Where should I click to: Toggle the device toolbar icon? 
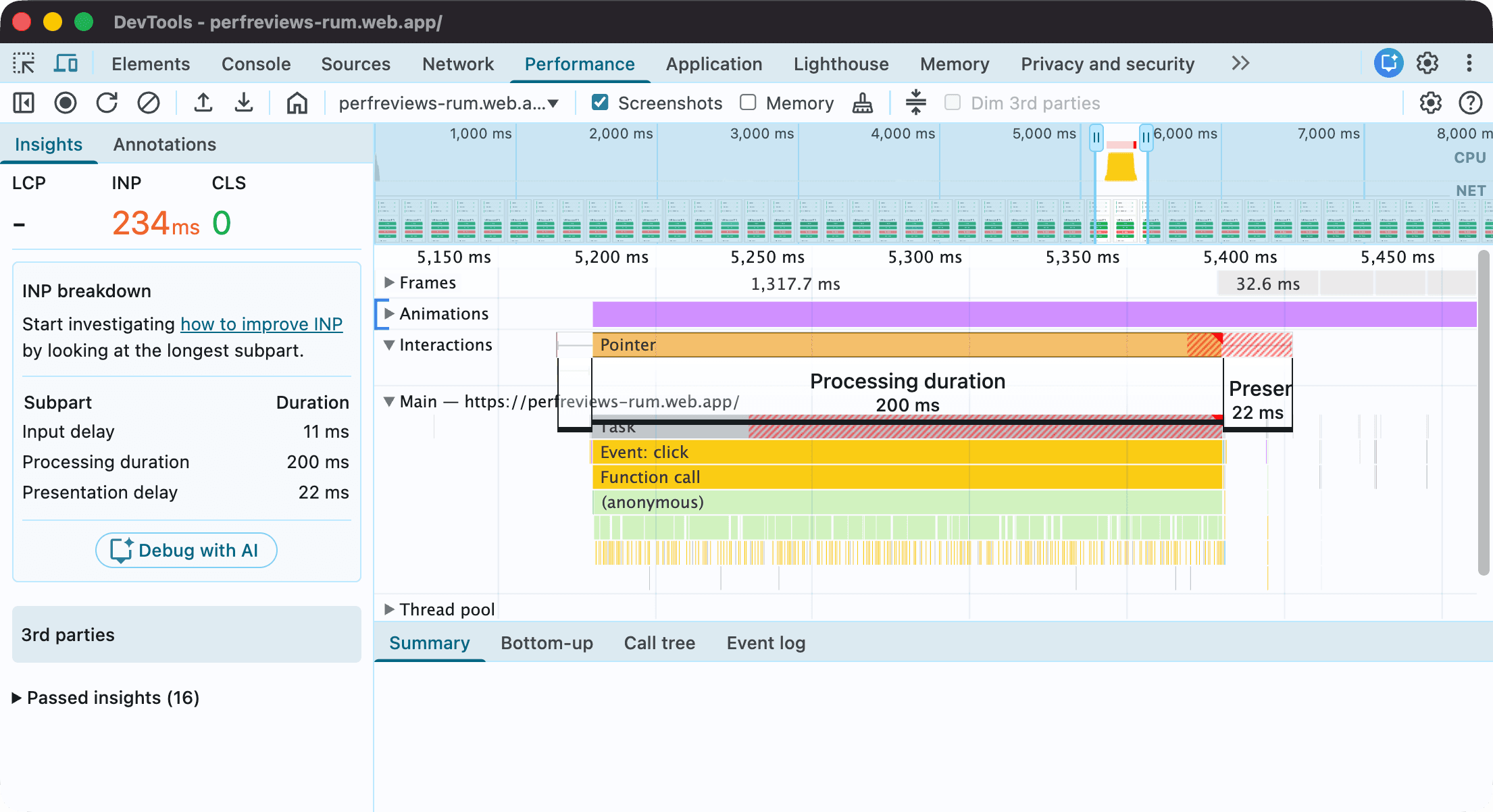coord(66,64)
